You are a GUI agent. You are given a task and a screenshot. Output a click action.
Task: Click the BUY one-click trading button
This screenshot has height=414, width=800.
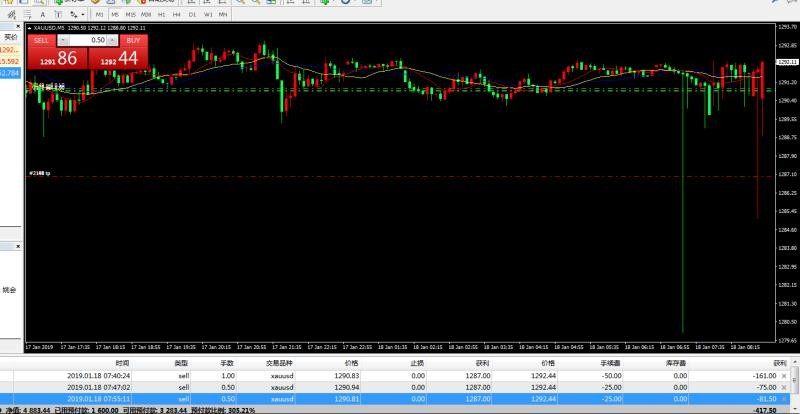tap(134, 40)
